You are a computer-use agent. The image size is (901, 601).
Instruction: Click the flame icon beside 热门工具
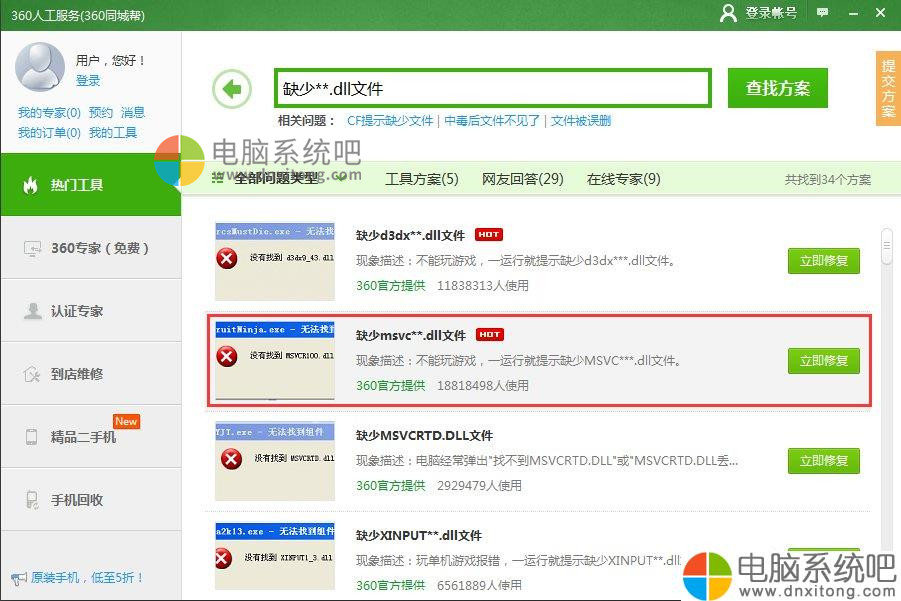click(x=30, y=185)
